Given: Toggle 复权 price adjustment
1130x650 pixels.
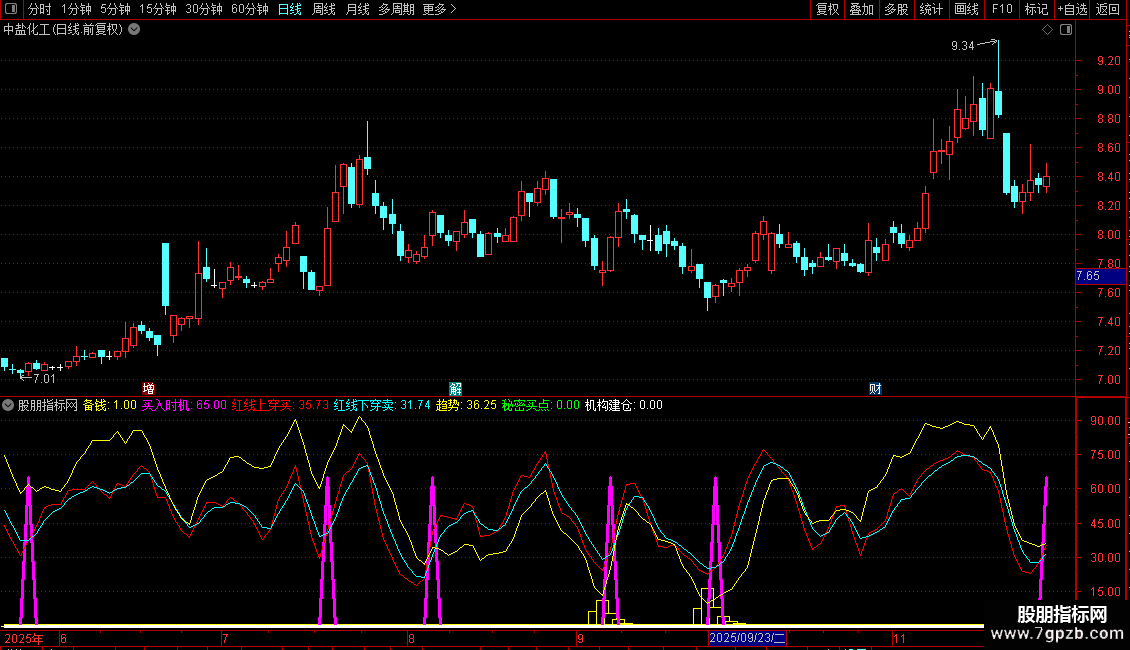Looking at the screenshot, I should [x=827, y=10].
